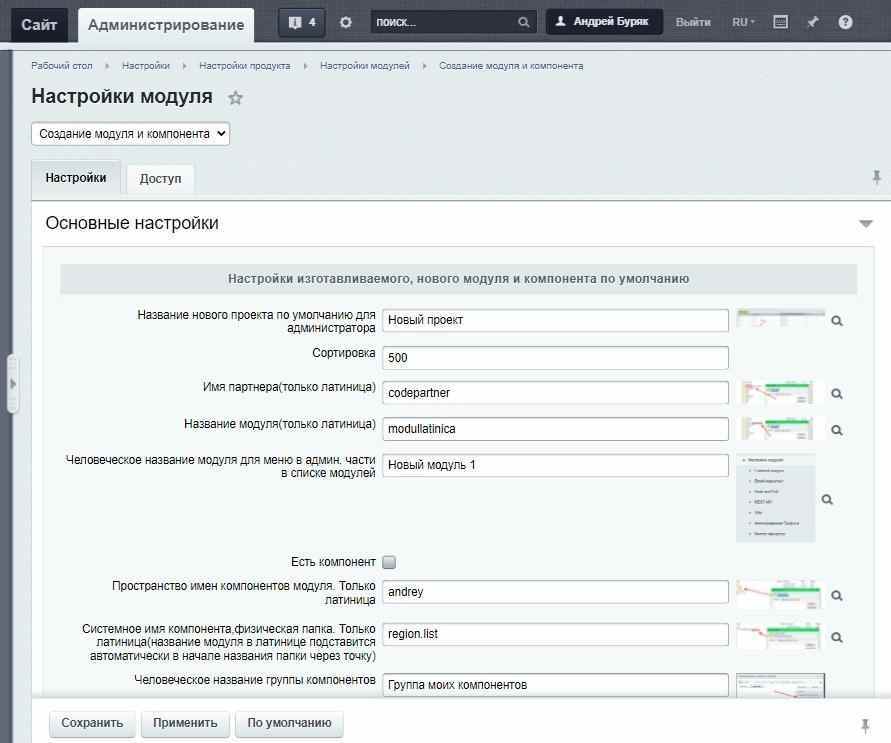The width and height of the screenshot is (891, 743).
Task: Click the pin icon in top toolbar
Action: [813, 22]
